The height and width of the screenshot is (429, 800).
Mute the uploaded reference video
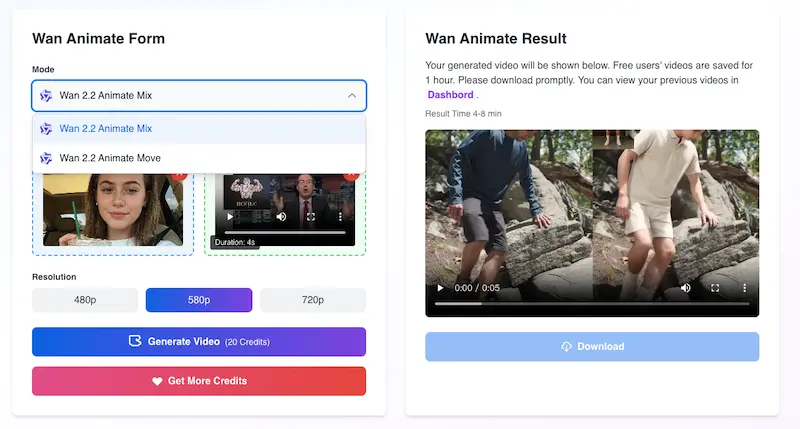[281, 216]
